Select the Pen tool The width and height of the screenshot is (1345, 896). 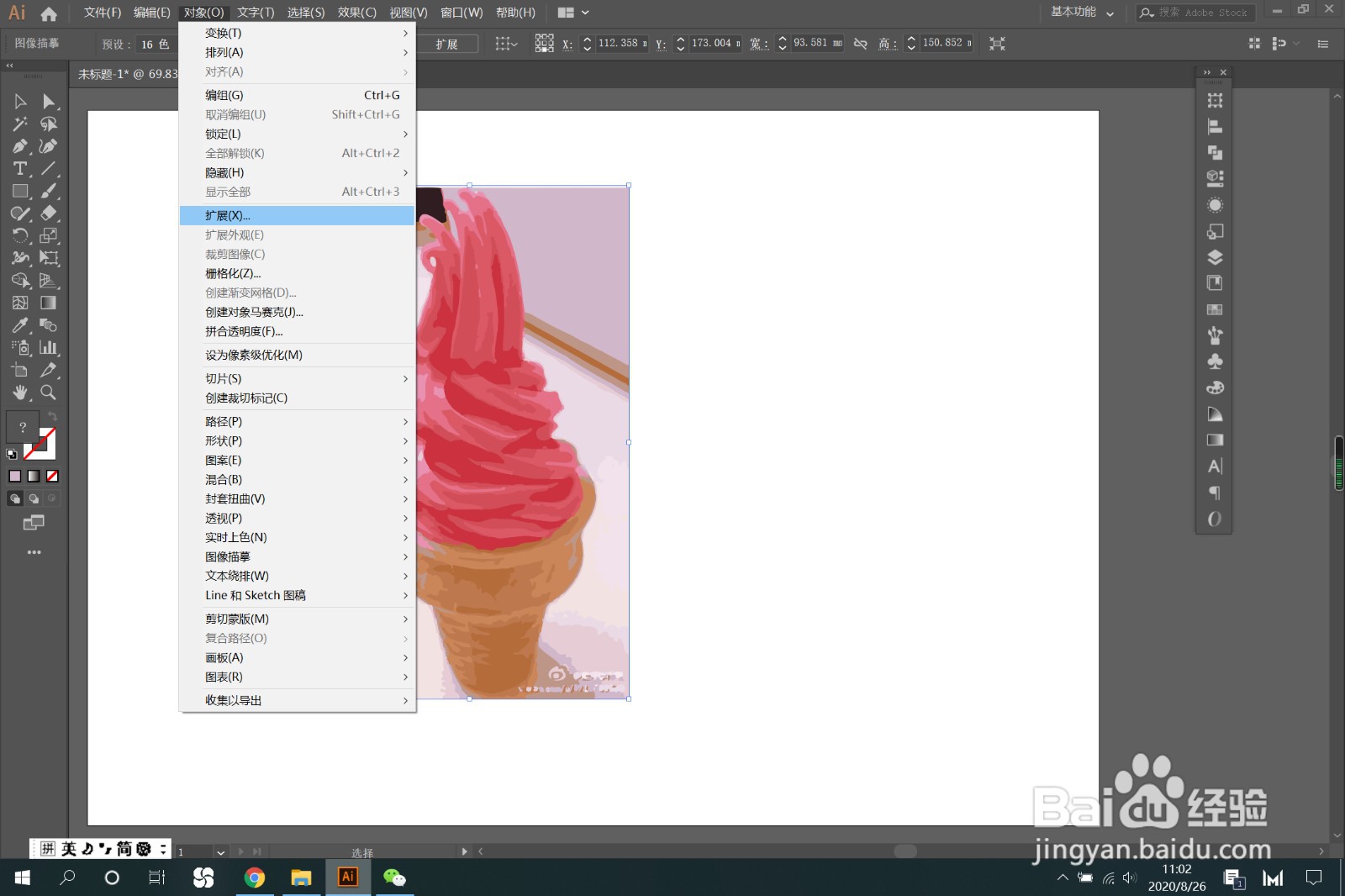pyautogui.click(x=20, y=146)
